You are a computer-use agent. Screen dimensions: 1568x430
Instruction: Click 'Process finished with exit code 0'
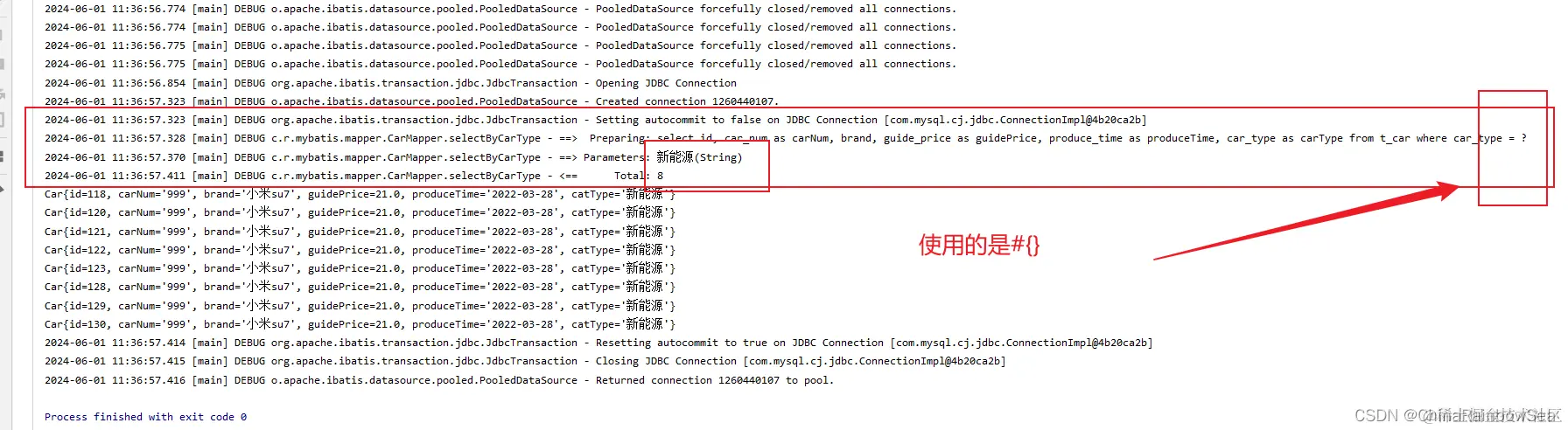coord(145,417)
